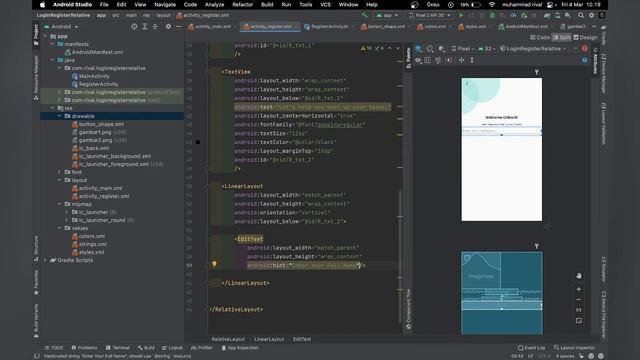
Task: Click the Debug app bug icon
Action: 492,15
